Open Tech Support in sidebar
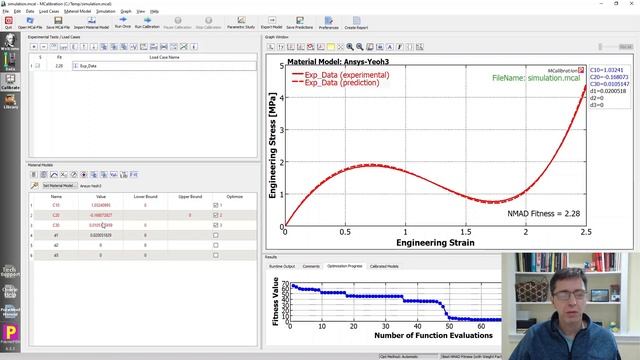640x360 pixels. click(10, 271)
